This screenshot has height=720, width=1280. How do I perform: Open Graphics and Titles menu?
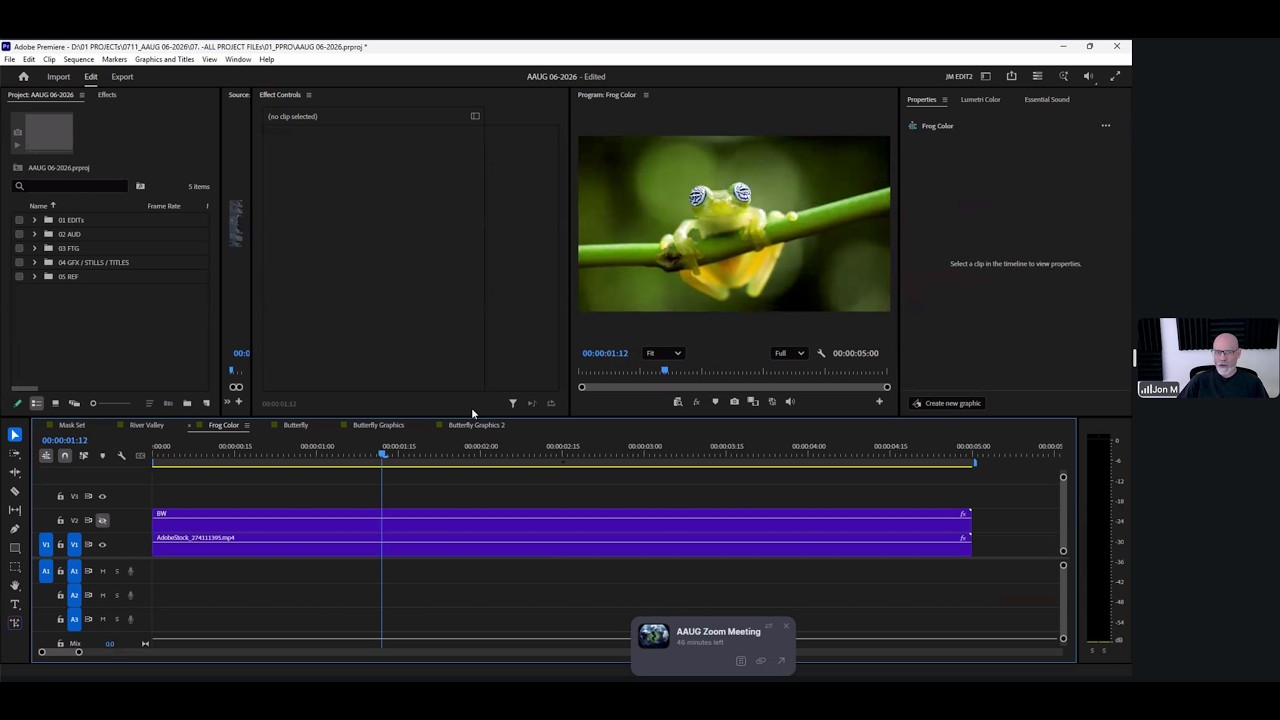pyautogui.click(x=164, y=59)
